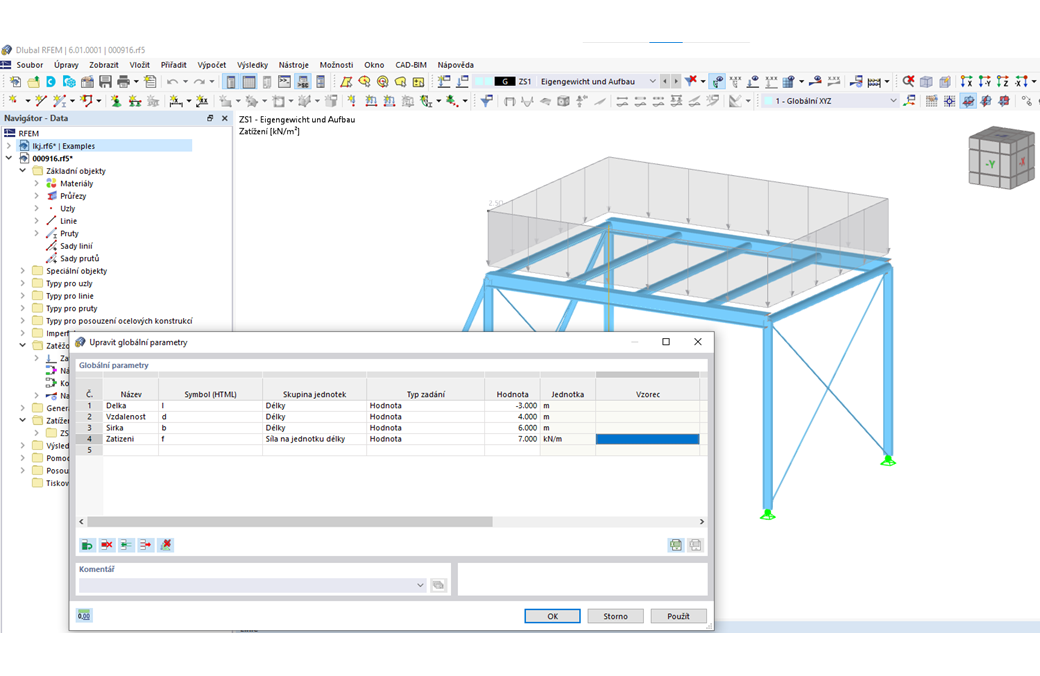Expand the Speciální objekty folder
Screen dimensions: 1040x676
(23, 271)
